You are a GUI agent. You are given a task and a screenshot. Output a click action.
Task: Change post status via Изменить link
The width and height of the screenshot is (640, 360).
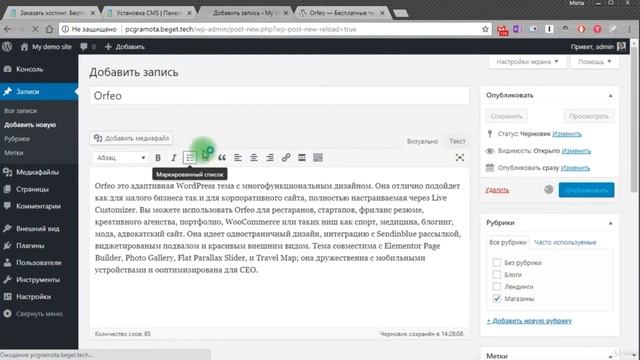[x=567, y=134]
